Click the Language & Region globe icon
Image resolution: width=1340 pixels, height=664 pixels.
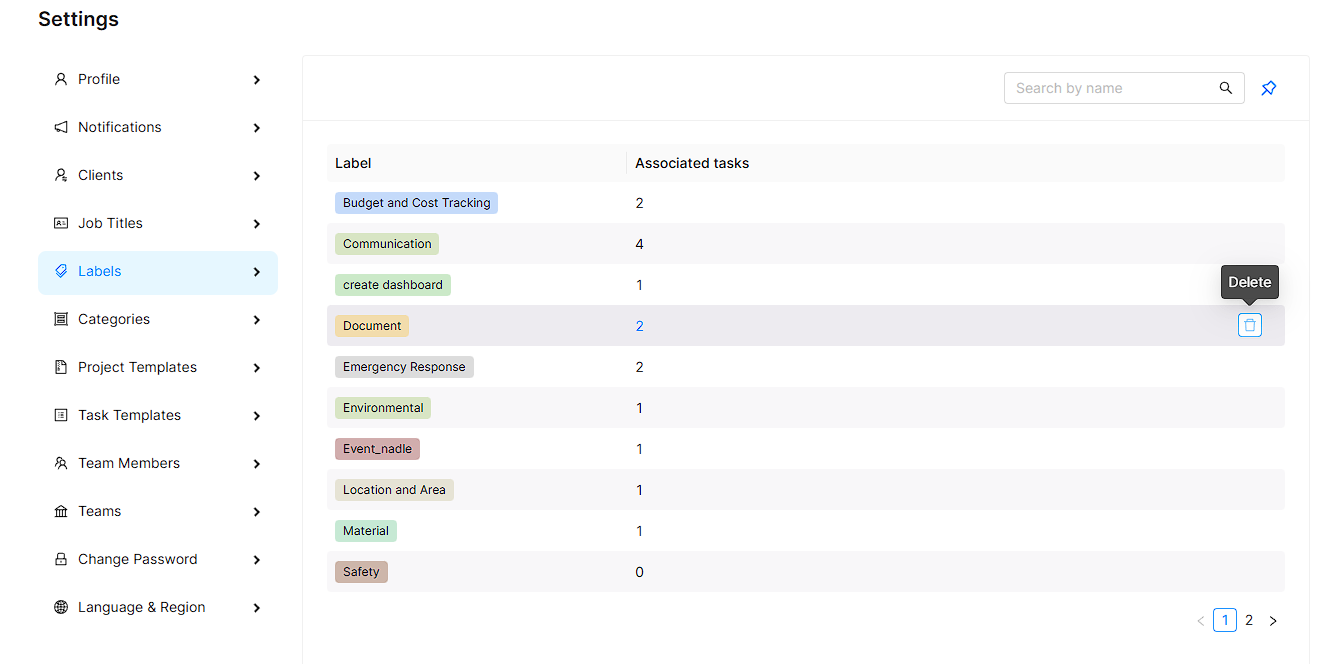[x=61, y=607]
